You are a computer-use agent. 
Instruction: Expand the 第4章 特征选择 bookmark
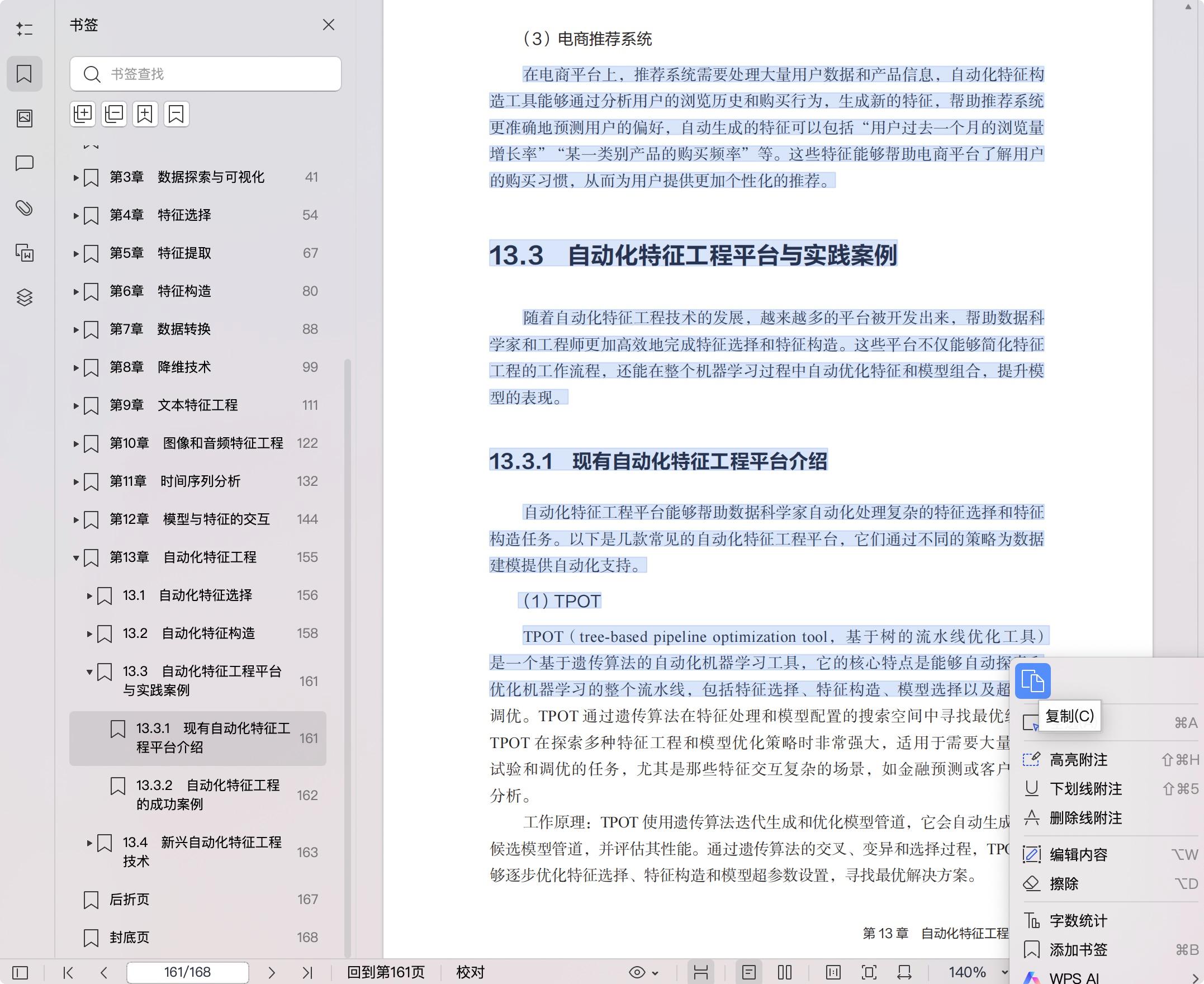[x=76, y=216]
